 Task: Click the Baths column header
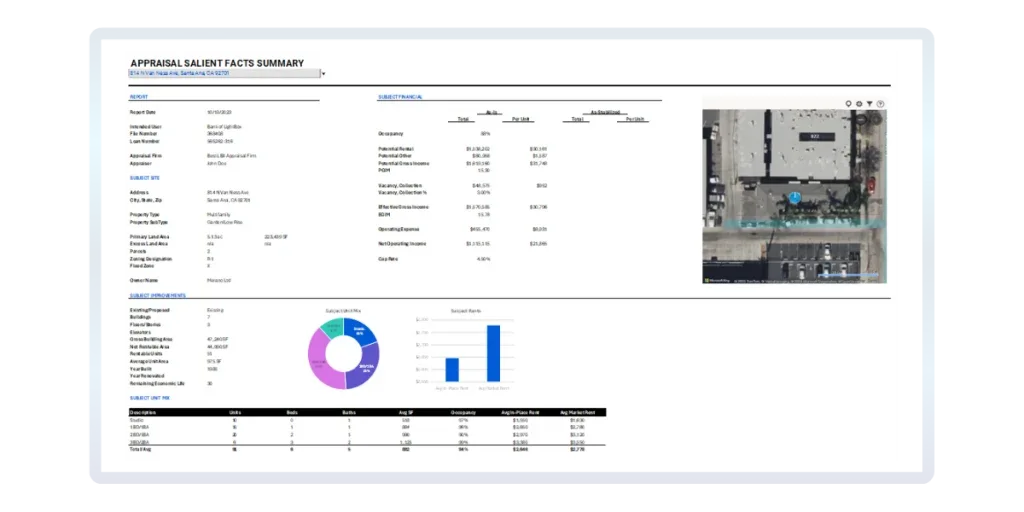349,412
